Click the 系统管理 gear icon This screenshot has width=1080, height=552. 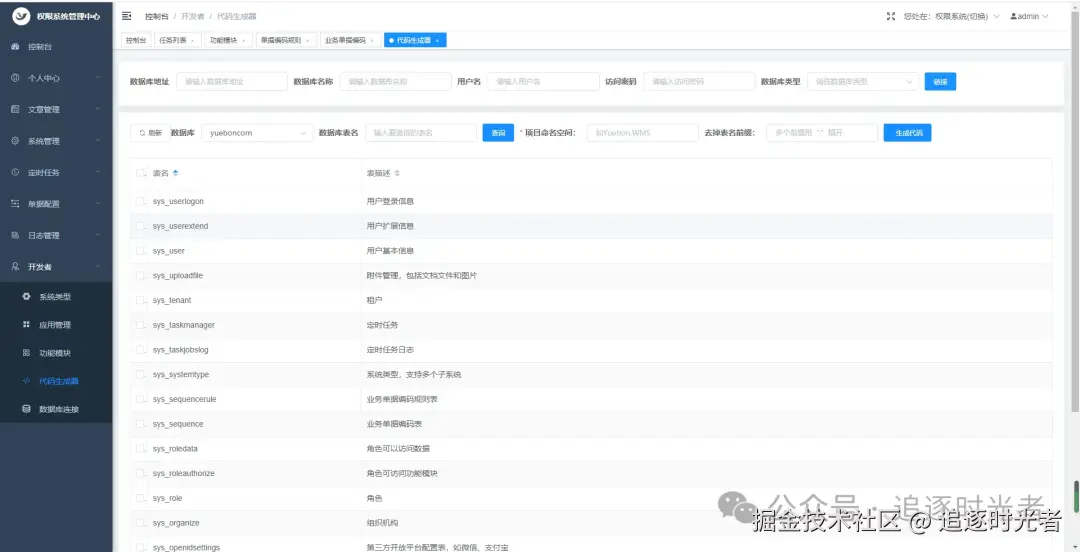click(x=15, y=141)
